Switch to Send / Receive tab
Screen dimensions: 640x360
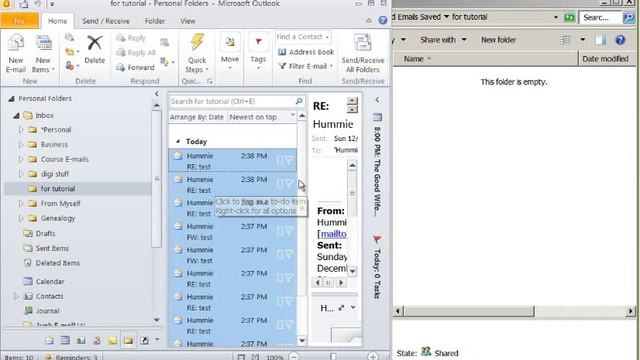tap(106, 21)
